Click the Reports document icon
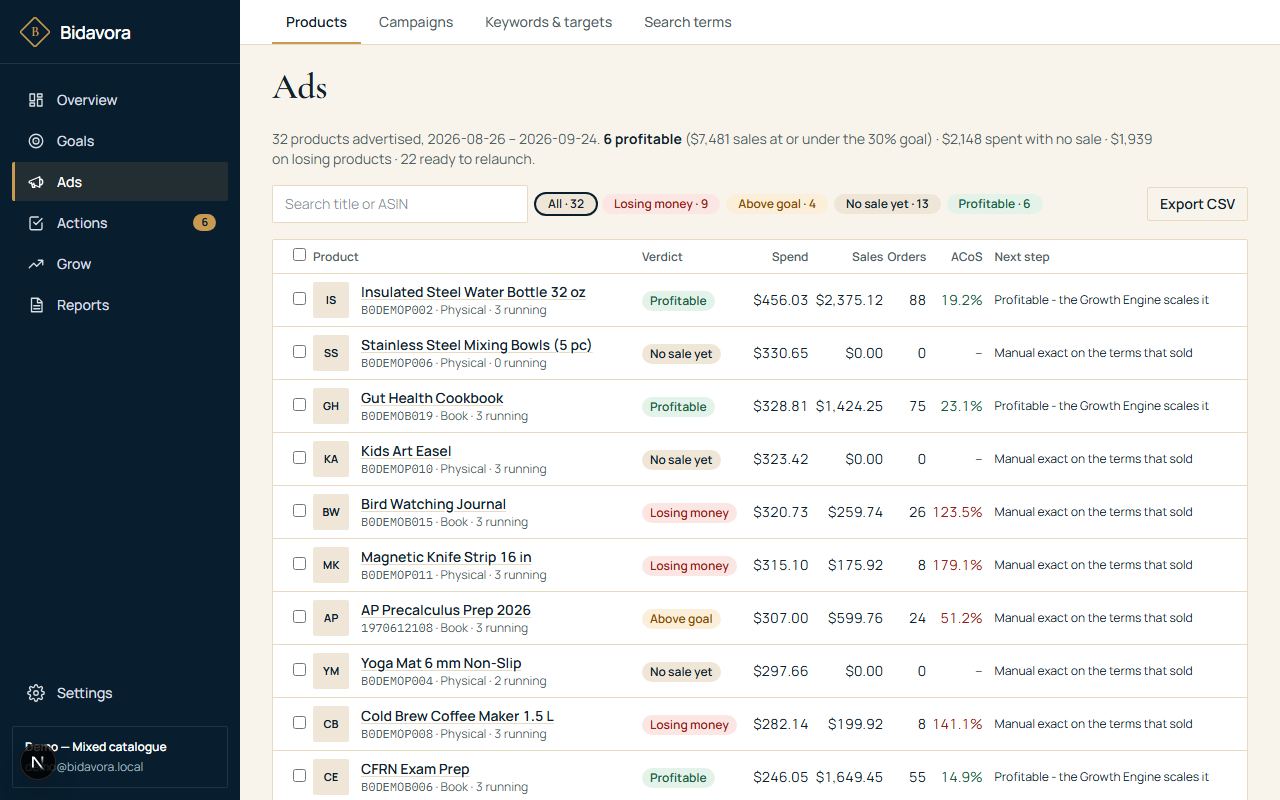The height and width of the screenshot is (800, 1280). point(36,305)
